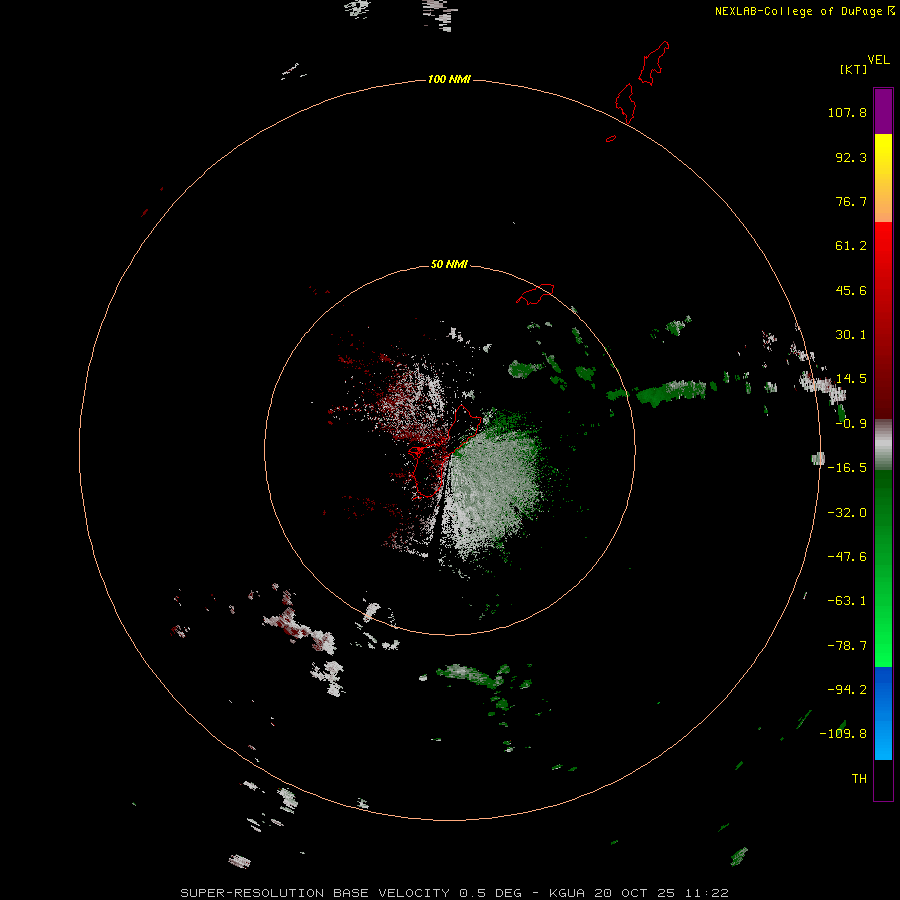Image resolution: width=900 pixels, height=900 pixels.
Task: Click the 76.7 velocity scale value
Action: pyautogui.click(x=851, y=201)
